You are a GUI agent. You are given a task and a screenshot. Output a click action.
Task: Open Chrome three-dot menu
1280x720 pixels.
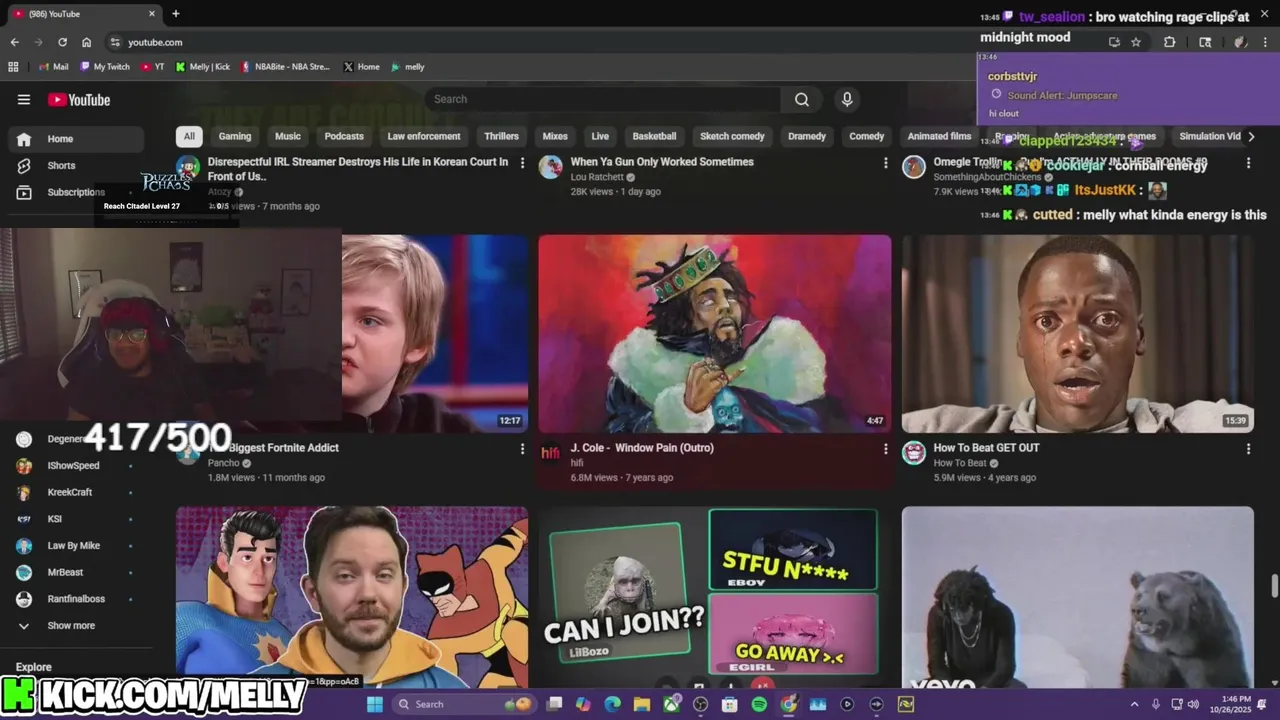coord(1265,42)
